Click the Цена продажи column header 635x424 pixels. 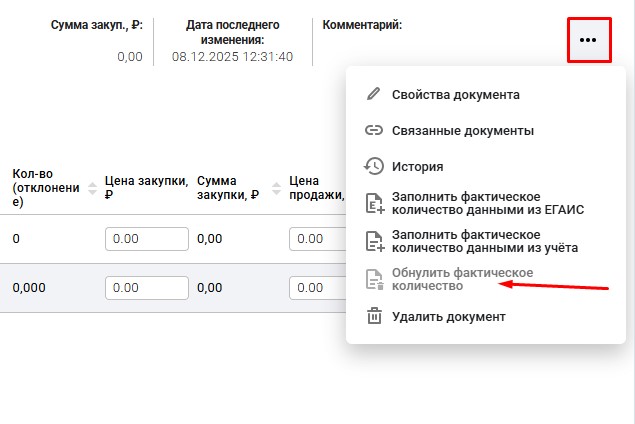pyautogui.click(x=317, y=187)
